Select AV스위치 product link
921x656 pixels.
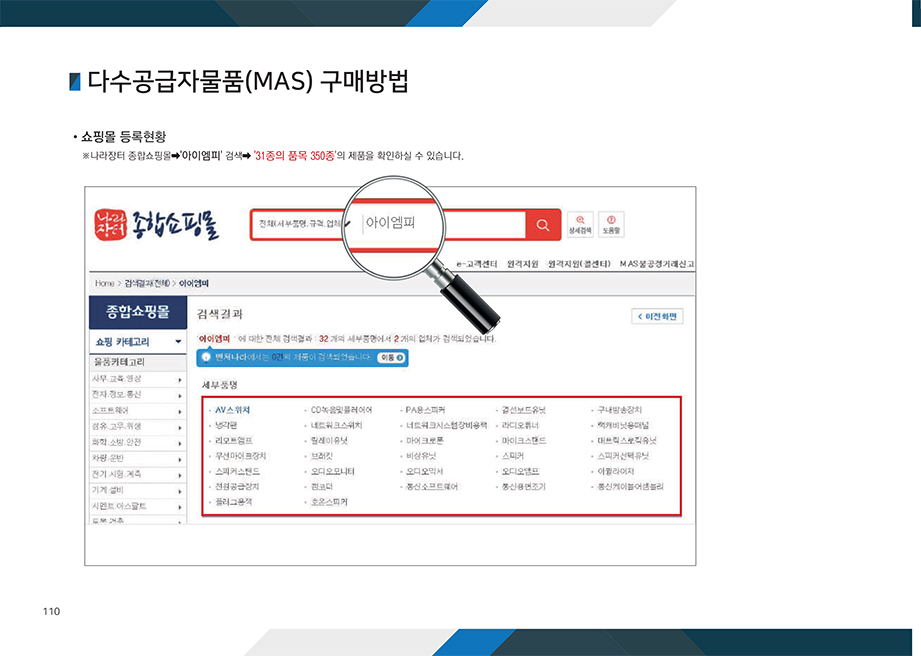[232, 410]
